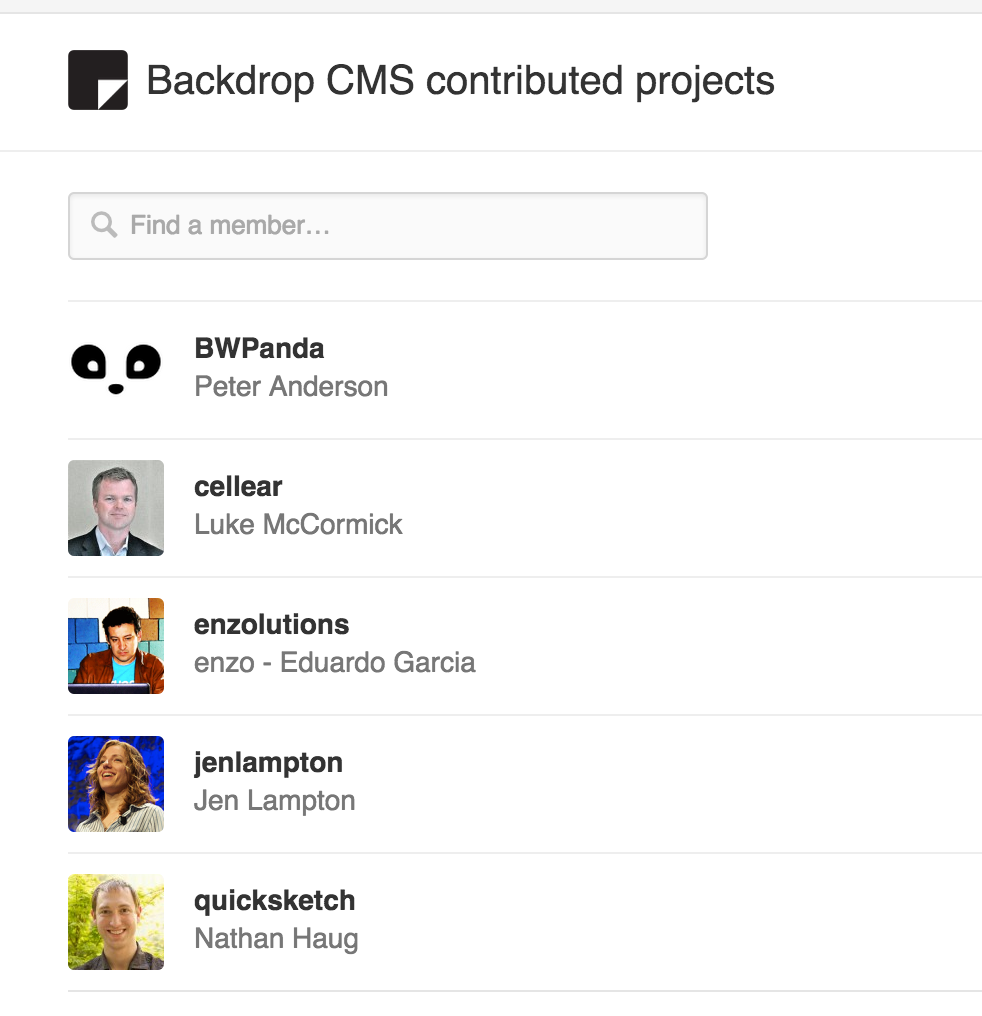Select jenlampton's avatar picture
This screenshot has height=1016, width=982.
tap(116, 783)
